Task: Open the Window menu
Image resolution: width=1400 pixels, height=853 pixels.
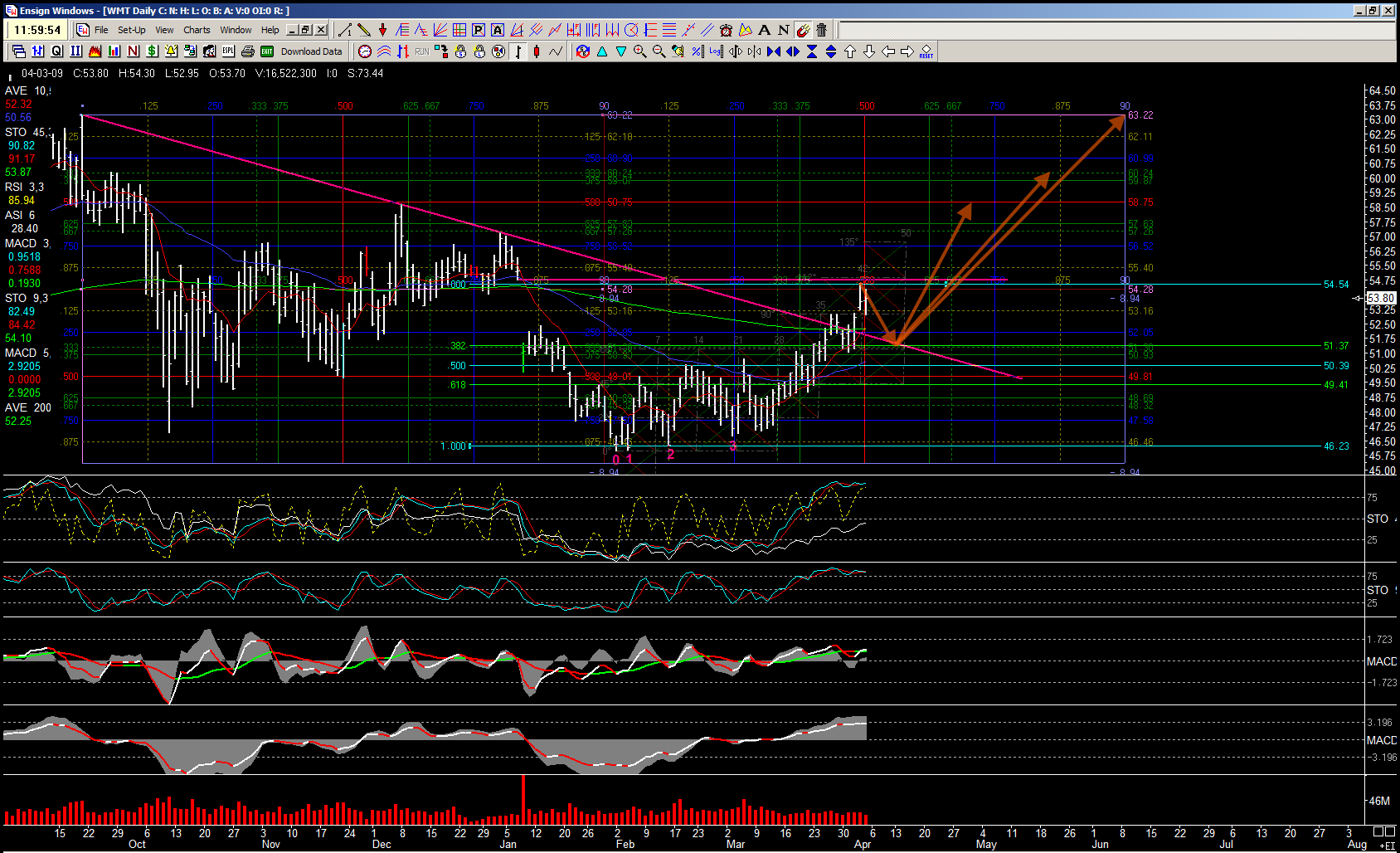Action: pyautogui.click(x=236, y=30)
